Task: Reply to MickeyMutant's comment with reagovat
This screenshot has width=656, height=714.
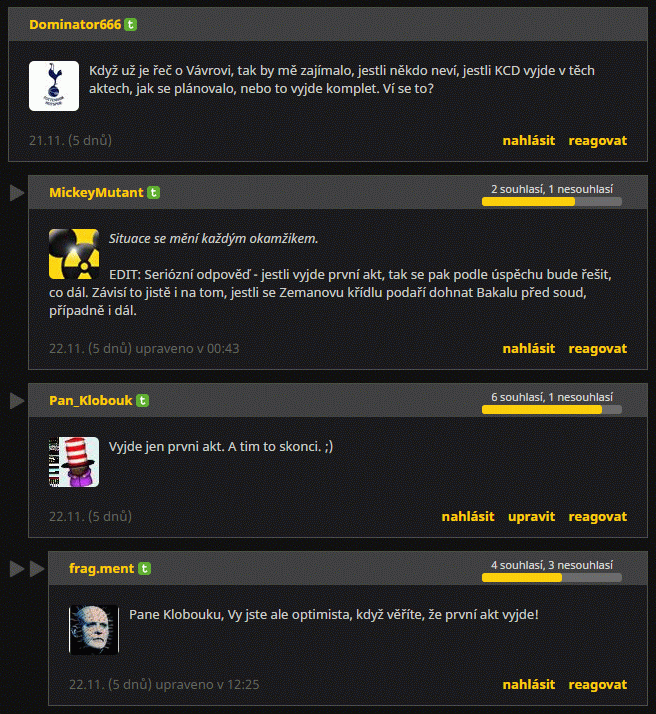Action: (x=598, y=349)
